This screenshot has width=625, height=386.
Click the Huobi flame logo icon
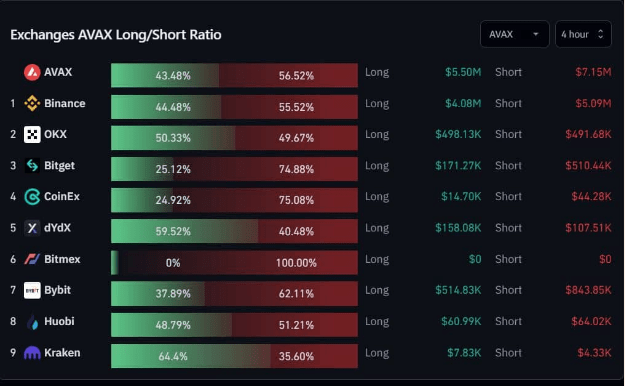click(x=33, y=322)
